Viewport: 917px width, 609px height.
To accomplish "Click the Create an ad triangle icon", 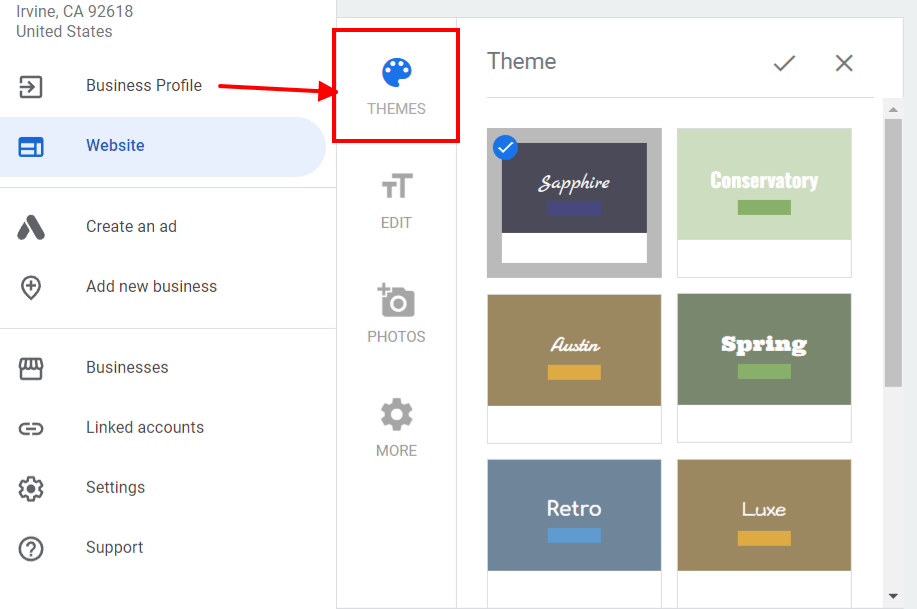I will coord(31,226).
